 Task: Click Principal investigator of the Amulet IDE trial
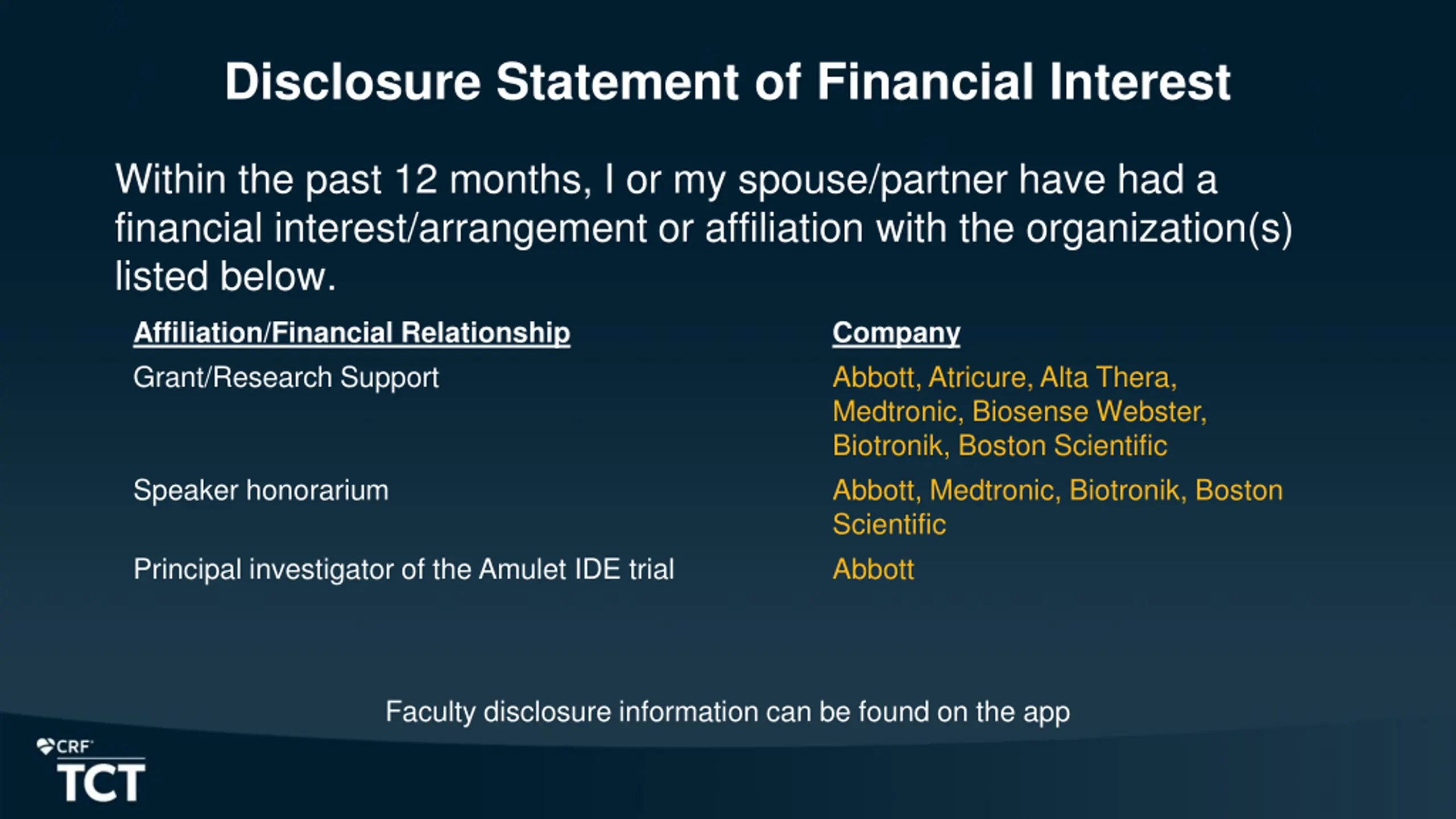point(404,570)
